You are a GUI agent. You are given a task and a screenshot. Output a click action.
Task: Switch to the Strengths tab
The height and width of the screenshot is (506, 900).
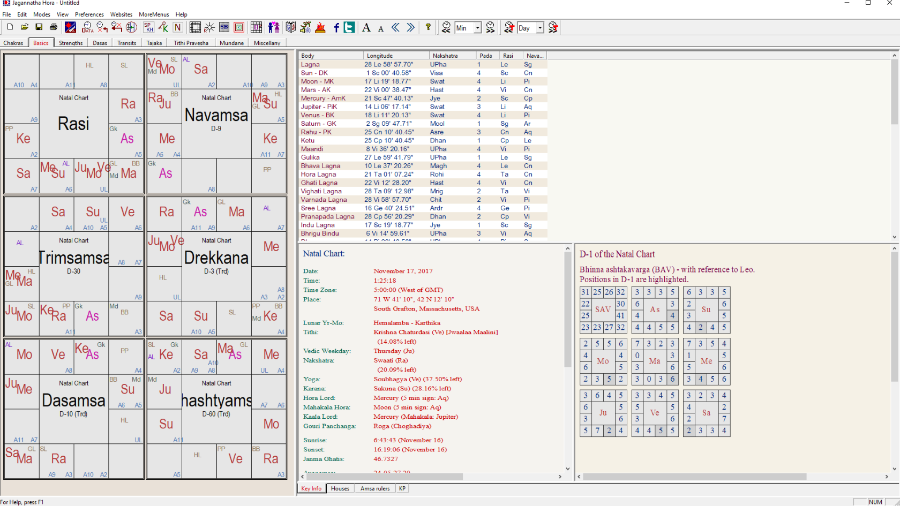click(x=71, y=44)
